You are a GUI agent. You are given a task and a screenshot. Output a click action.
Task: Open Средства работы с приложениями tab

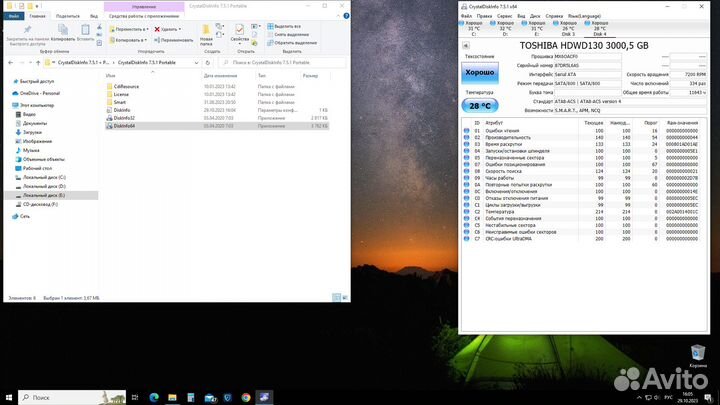(144, 16)
